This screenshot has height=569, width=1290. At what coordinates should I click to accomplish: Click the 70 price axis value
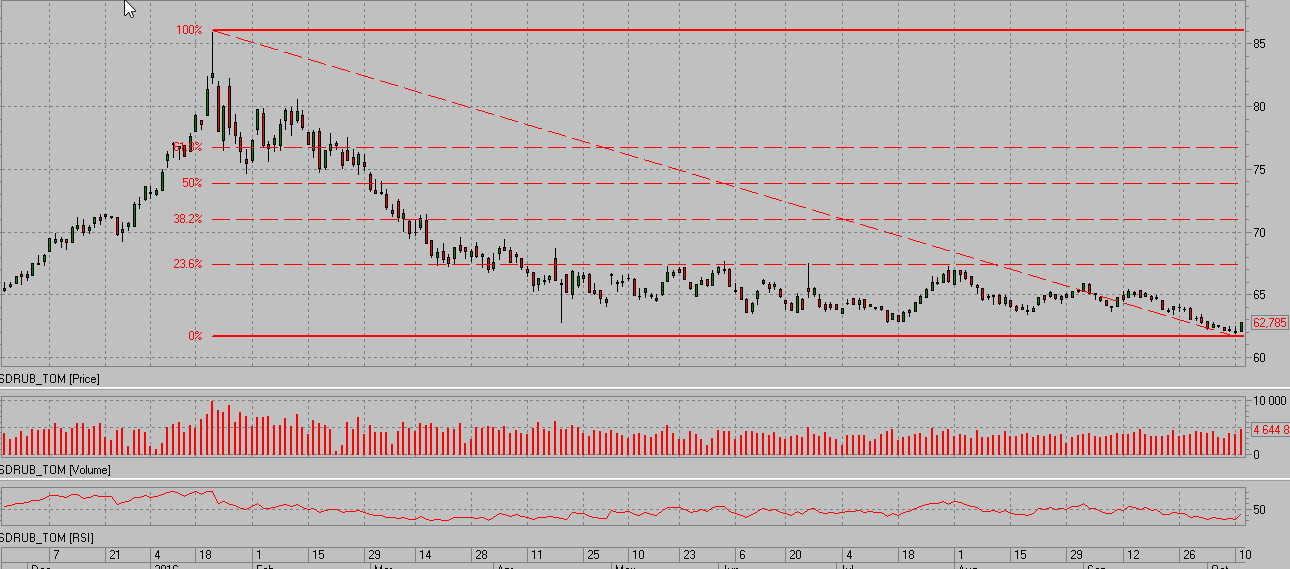tap(1258, 233)
